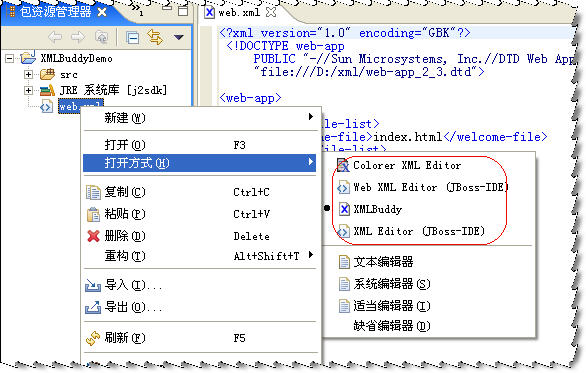Click the 适当编辑器 document icon
Image resolution: width=586 pixels, height=373 pixels.
tap(344, 306)
